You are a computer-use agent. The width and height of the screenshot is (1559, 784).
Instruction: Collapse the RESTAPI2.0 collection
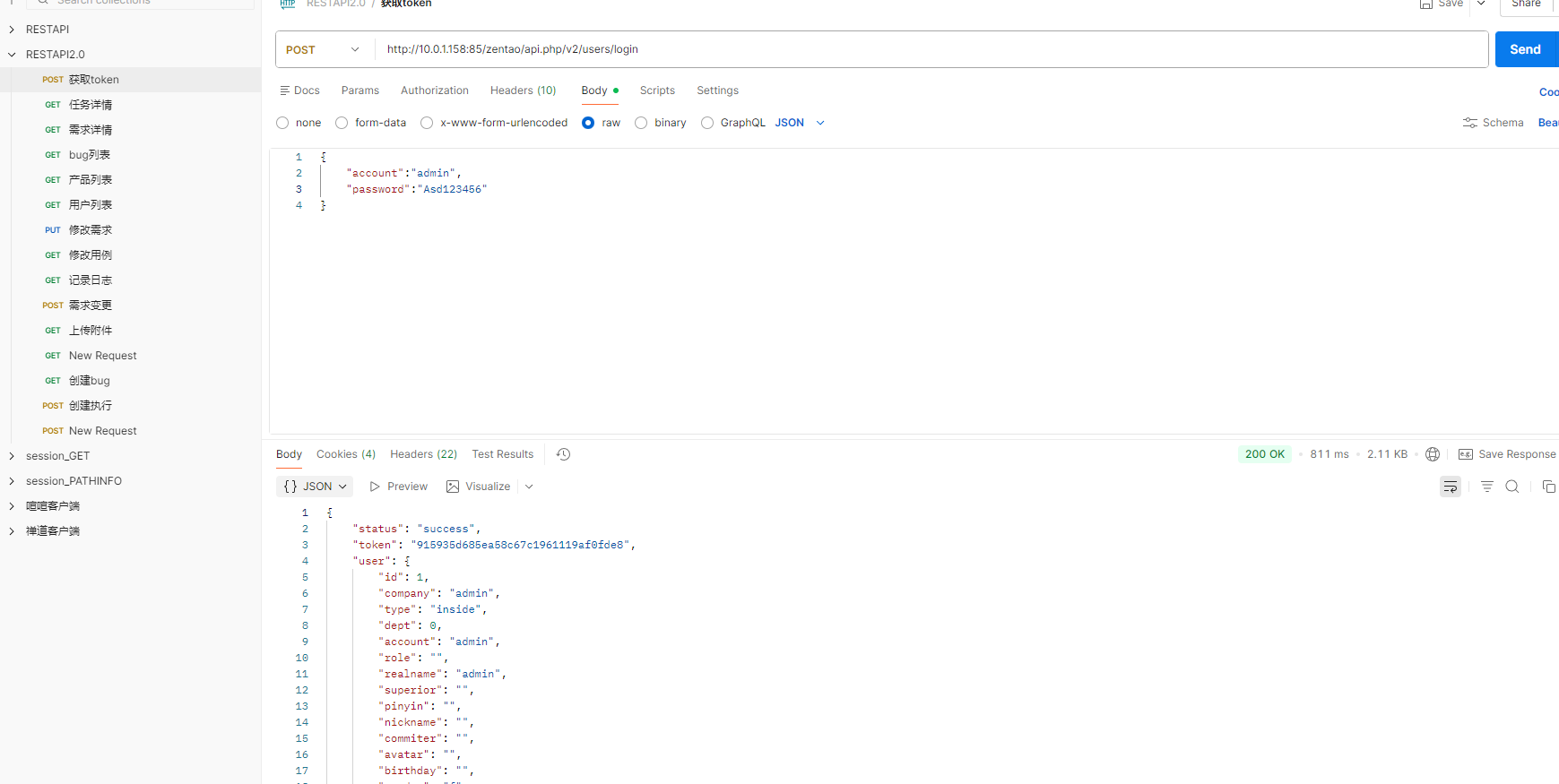click(x=12, y=55)
